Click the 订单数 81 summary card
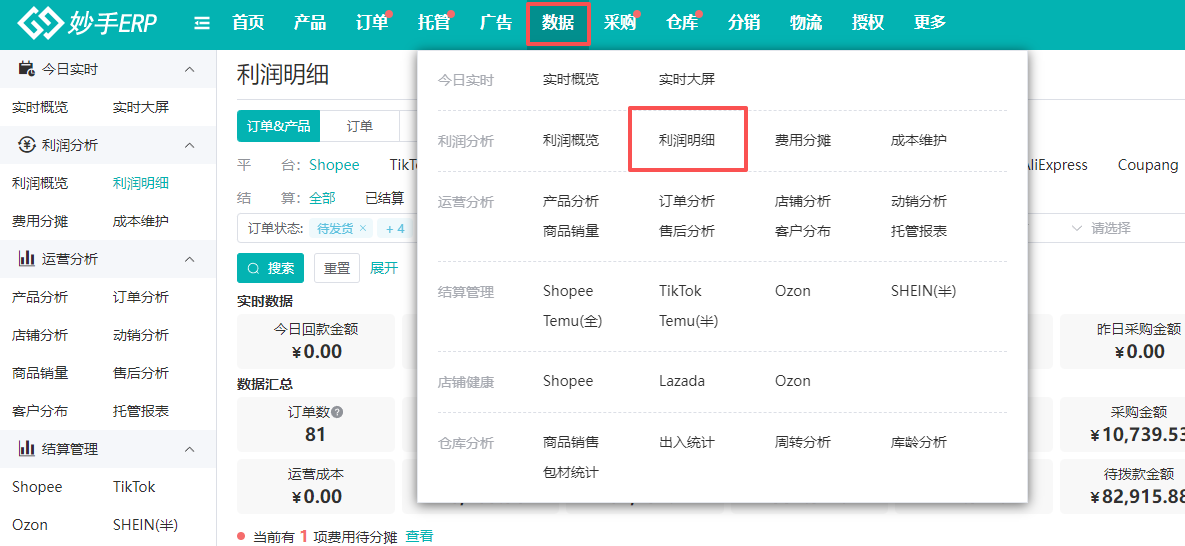 tap(316, 423)
